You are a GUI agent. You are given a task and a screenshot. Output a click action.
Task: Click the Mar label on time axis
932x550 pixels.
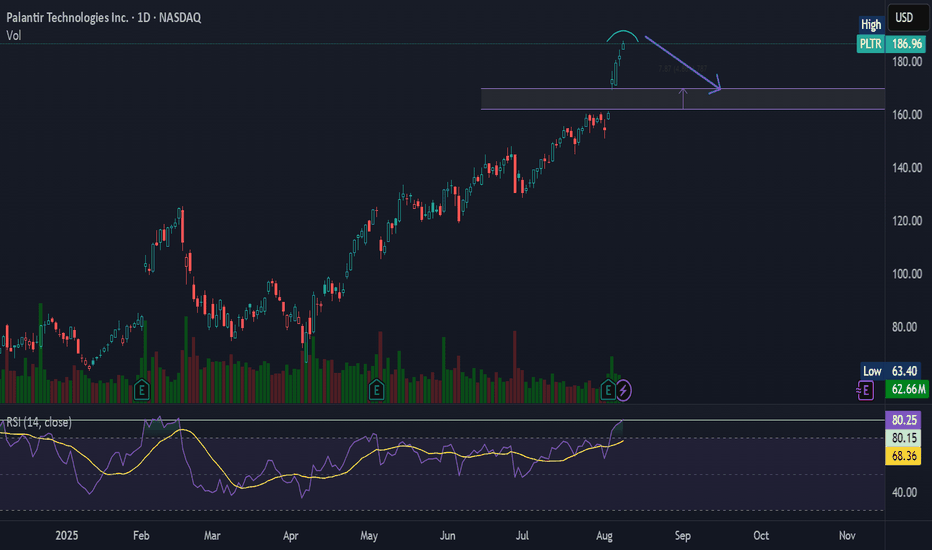click(x=212, y=536)
